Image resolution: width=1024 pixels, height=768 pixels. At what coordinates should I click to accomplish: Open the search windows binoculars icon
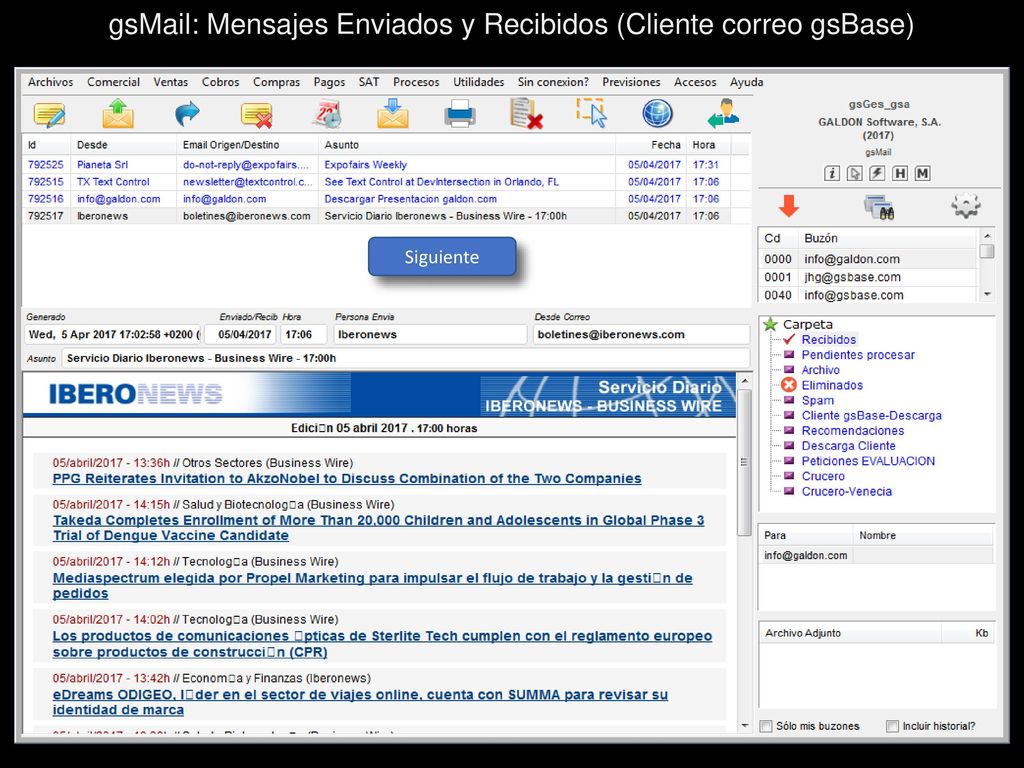[879, 208]
